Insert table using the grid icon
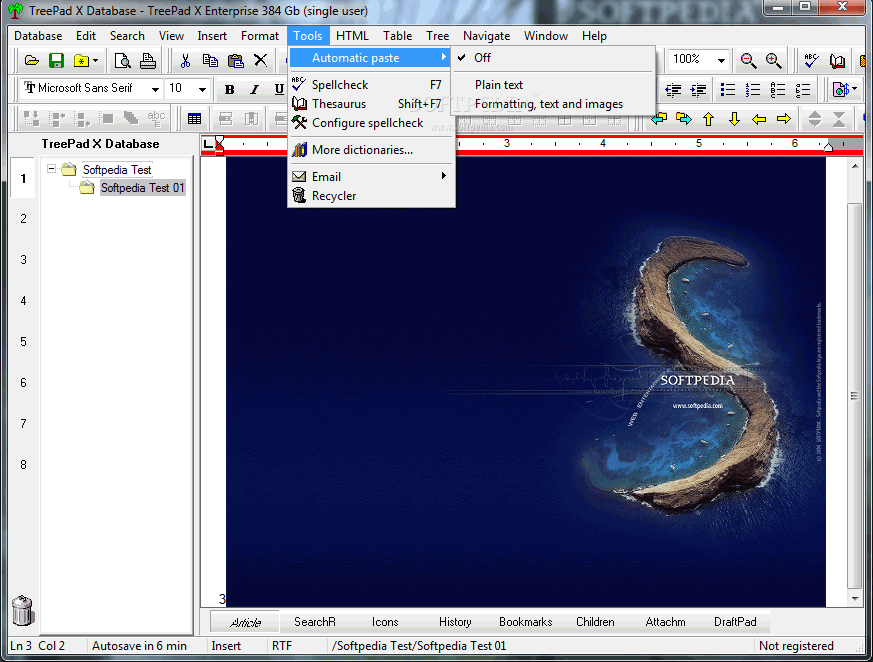 pos(194,119)
